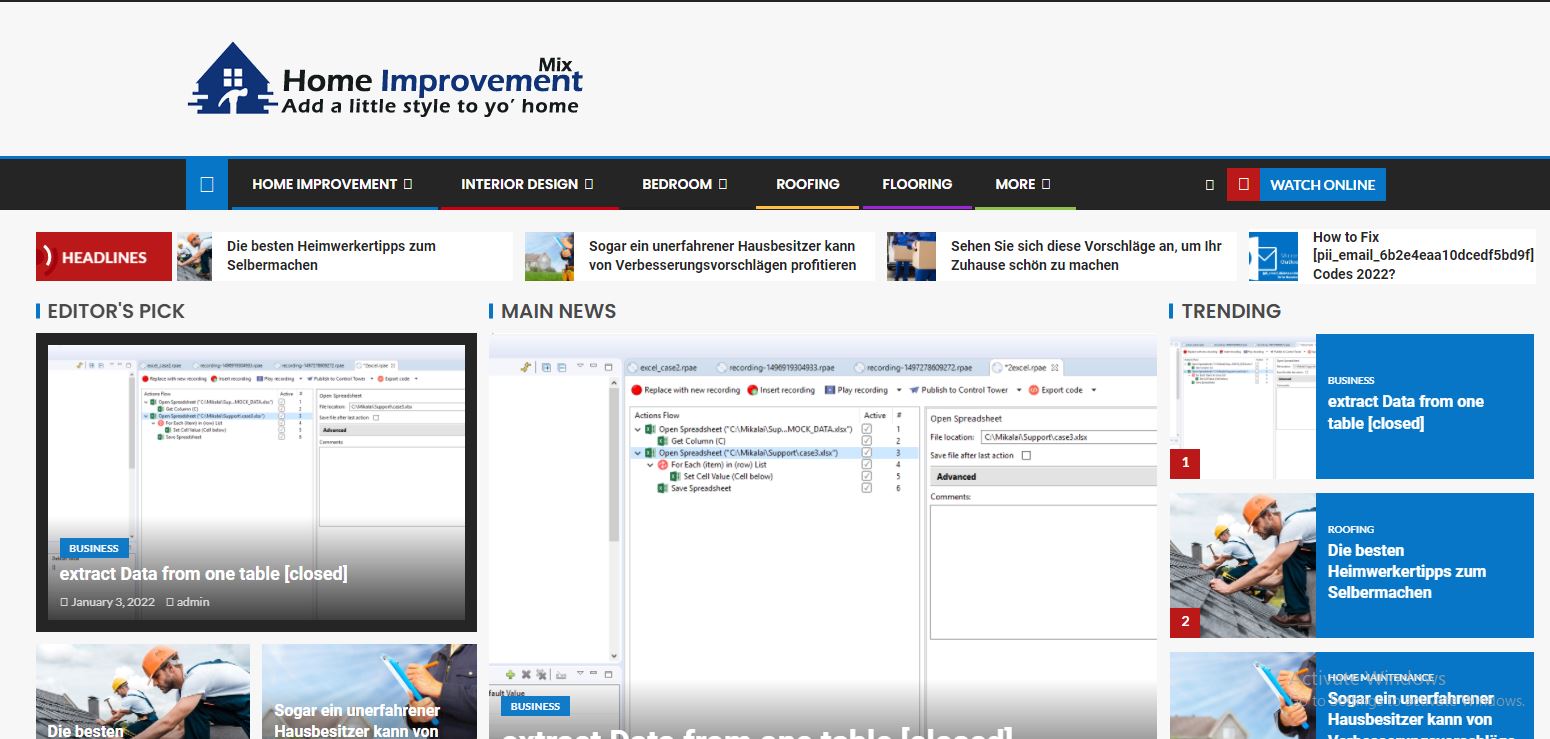Go to the Flooring menu item

click(917, 184)
